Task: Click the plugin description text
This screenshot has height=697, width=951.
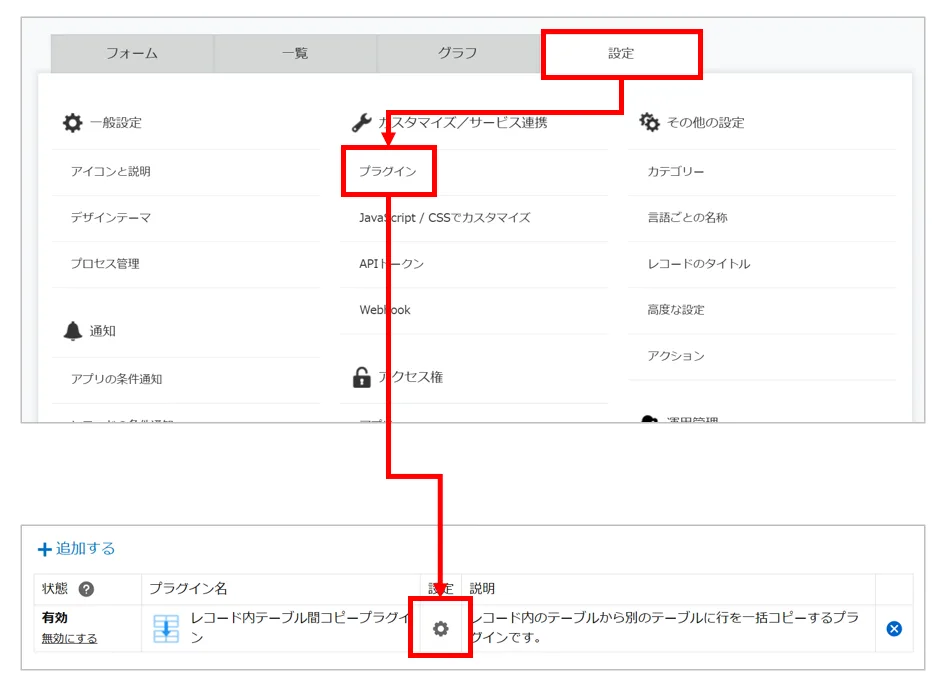Action: pyautogui.click(x=665, y=627)
